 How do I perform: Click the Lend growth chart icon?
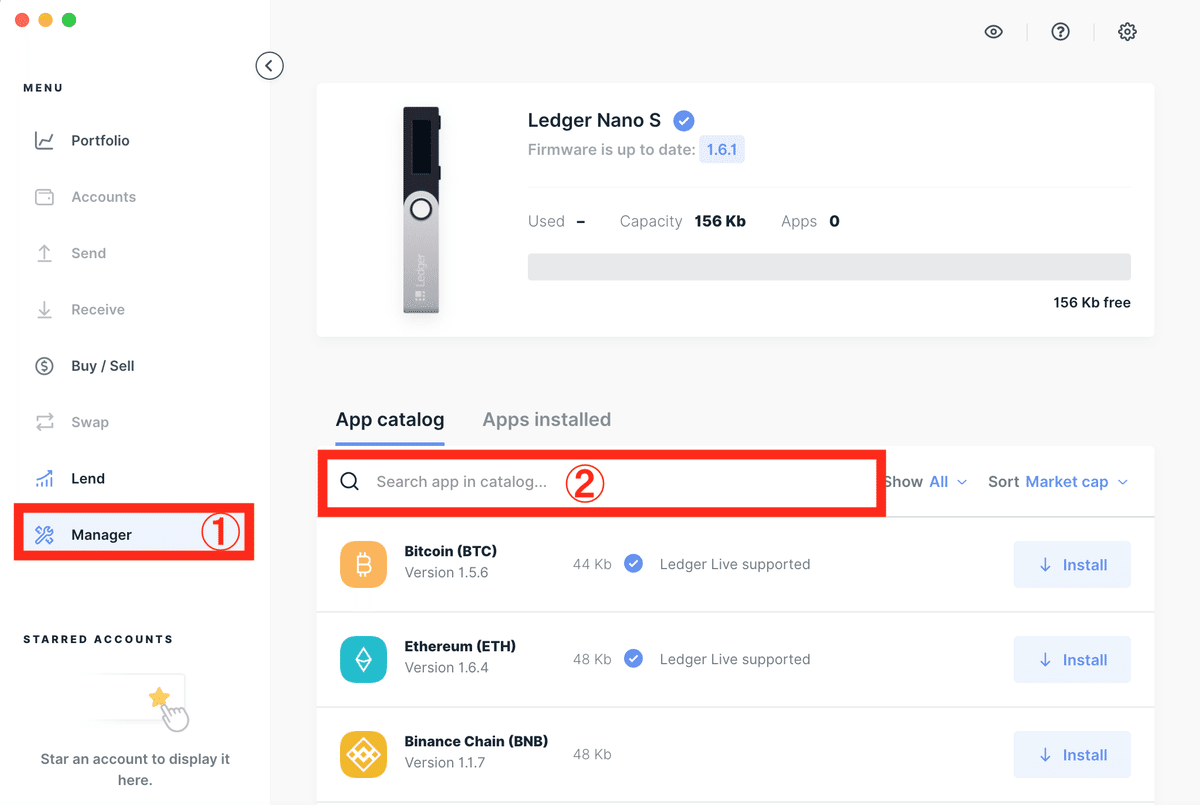(x=44, y=478)
